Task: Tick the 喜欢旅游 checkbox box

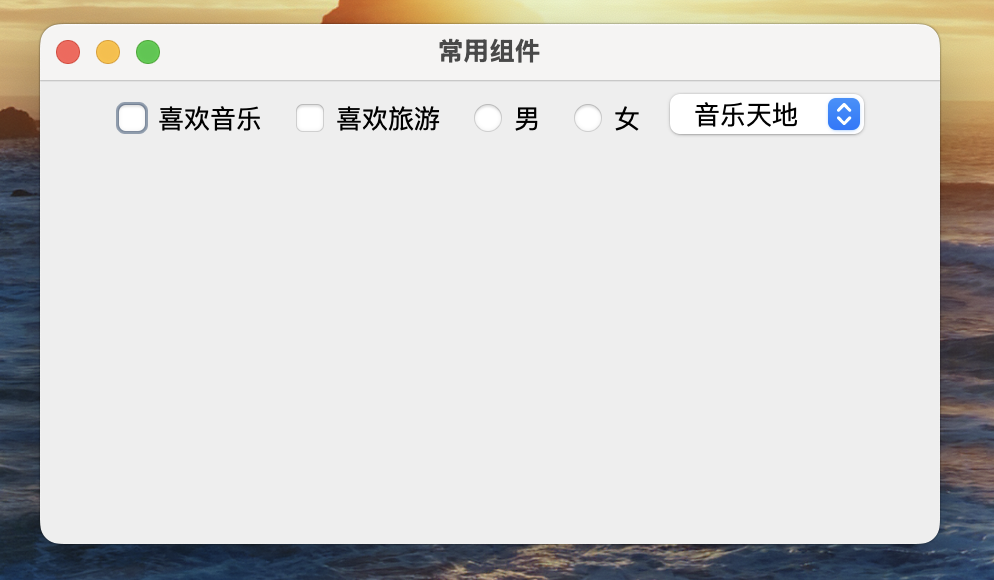Action: [x=310, y=119]
